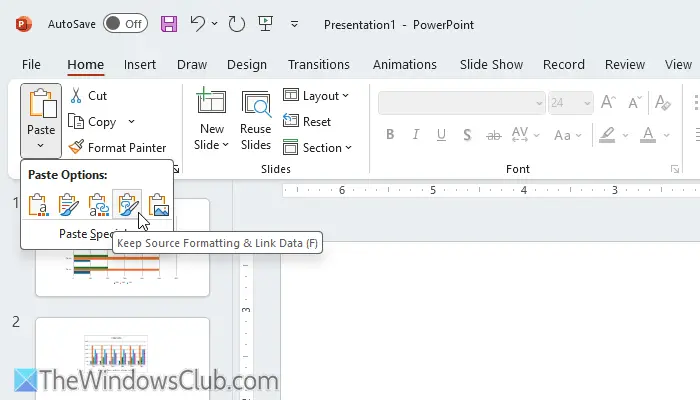Activate the Format Painter

117,147
